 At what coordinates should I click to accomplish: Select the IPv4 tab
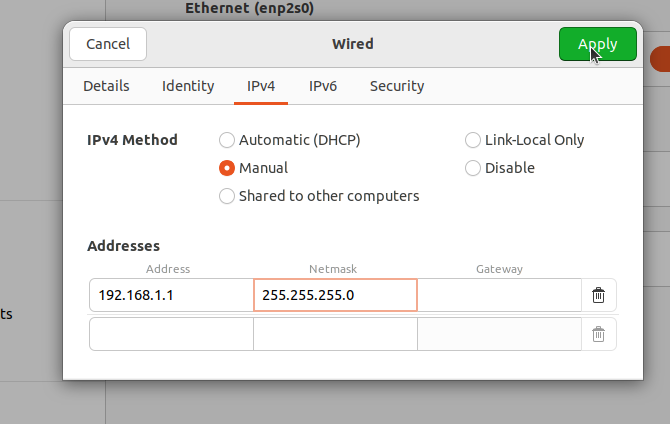pyautogui.click(x=261, y=86)
